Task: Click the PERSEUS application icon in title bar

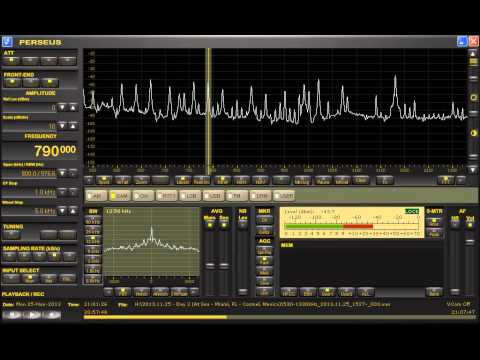Action: click(7, 42)
